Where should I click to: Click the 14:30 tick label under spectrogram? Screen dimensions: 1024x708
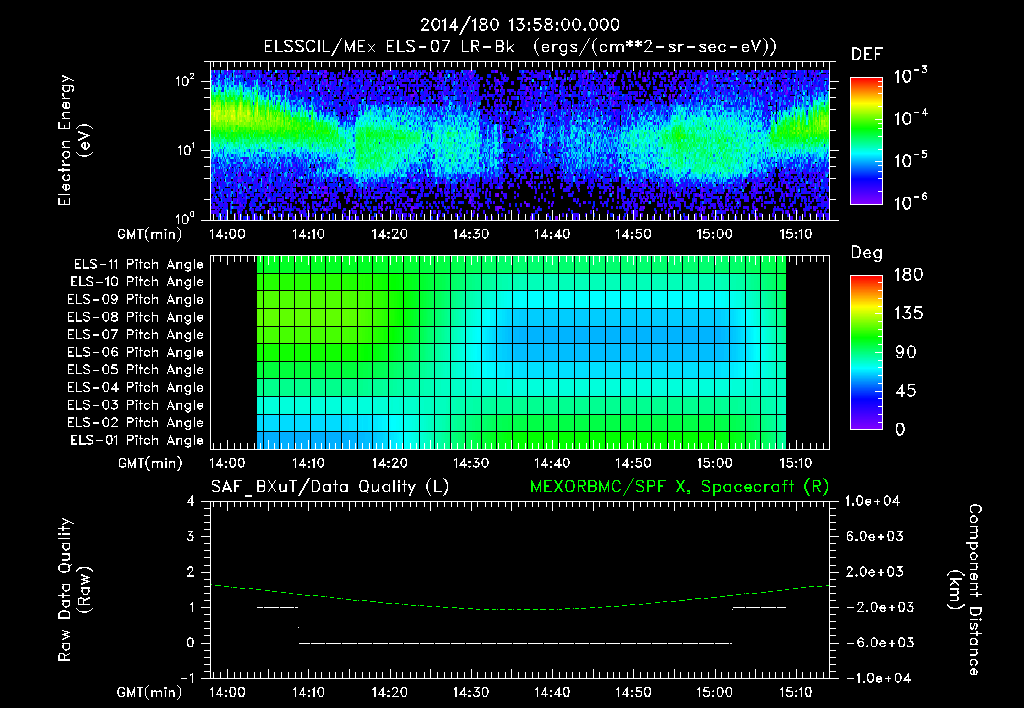[470, 234]
